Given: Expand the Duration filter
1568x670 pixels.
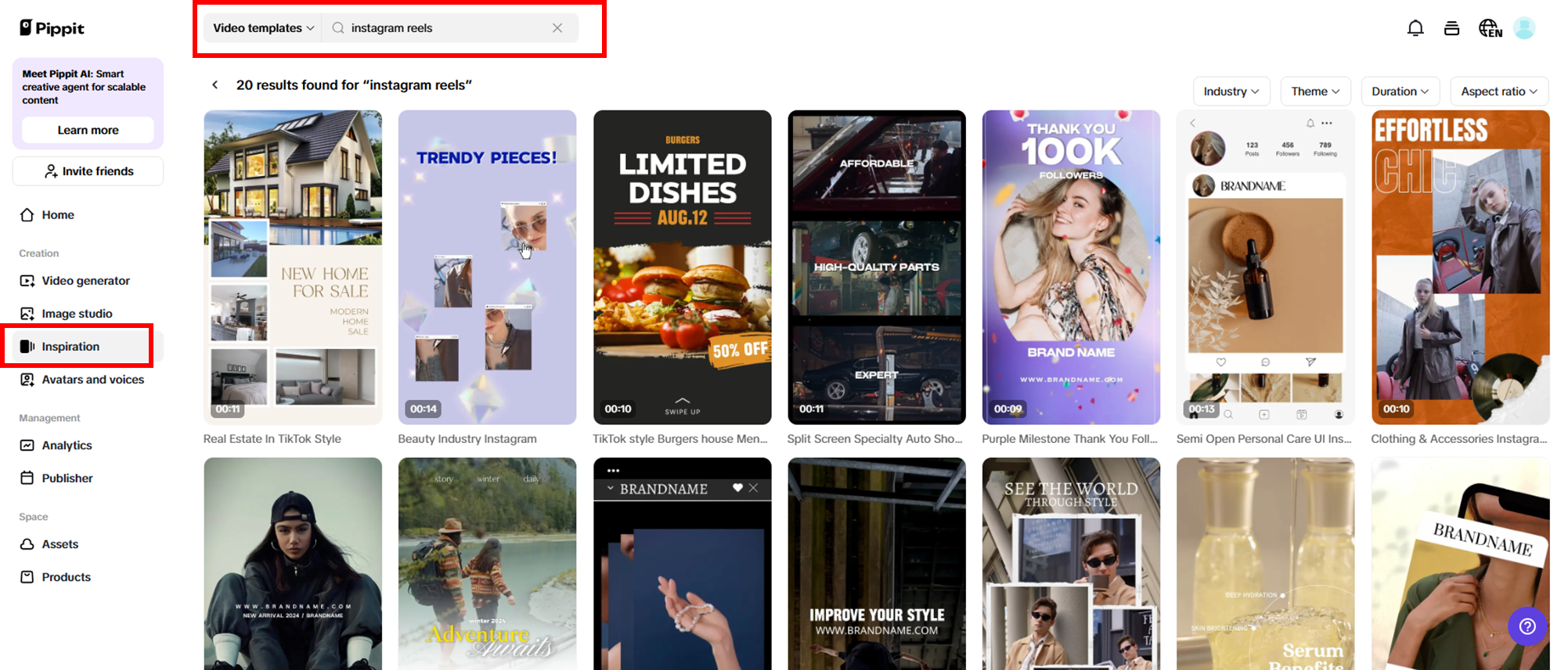Looking at the screenshot, I should tap(1400, 92).
